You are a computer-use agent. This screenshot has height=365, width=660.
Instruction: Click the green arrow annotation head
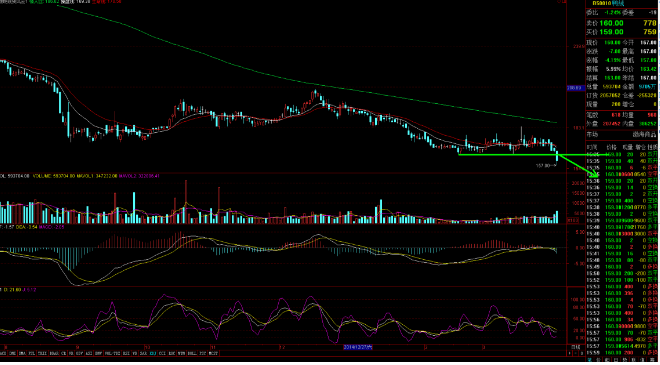pyautogui.click(x=595, y=174)
